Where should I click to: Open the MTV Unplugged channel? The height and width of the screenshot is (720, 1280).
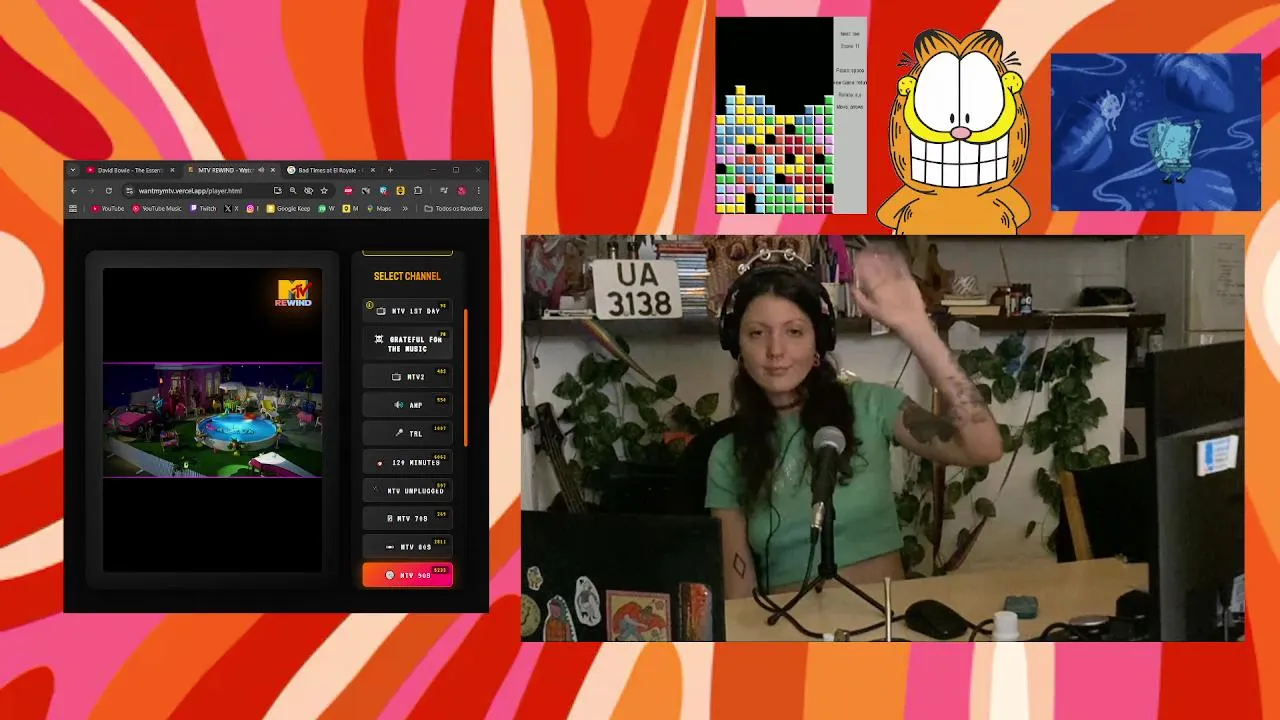click(407, 491)
